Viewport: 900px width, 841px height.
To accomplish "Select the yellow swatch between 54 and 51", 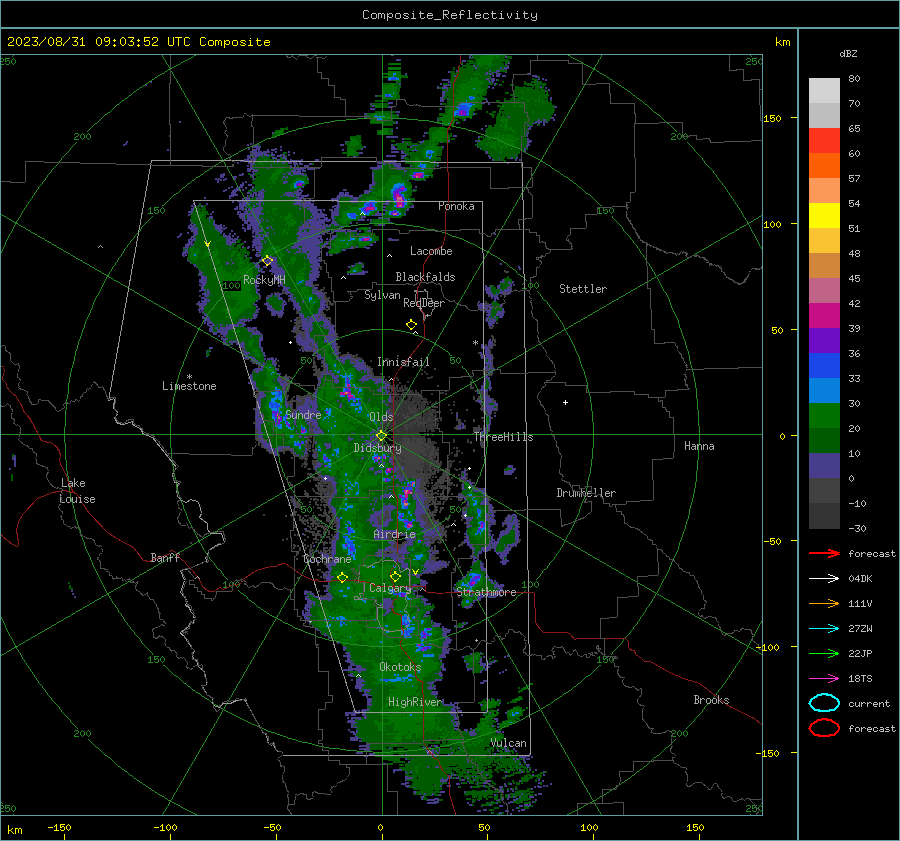I will [x=824, y=215].
